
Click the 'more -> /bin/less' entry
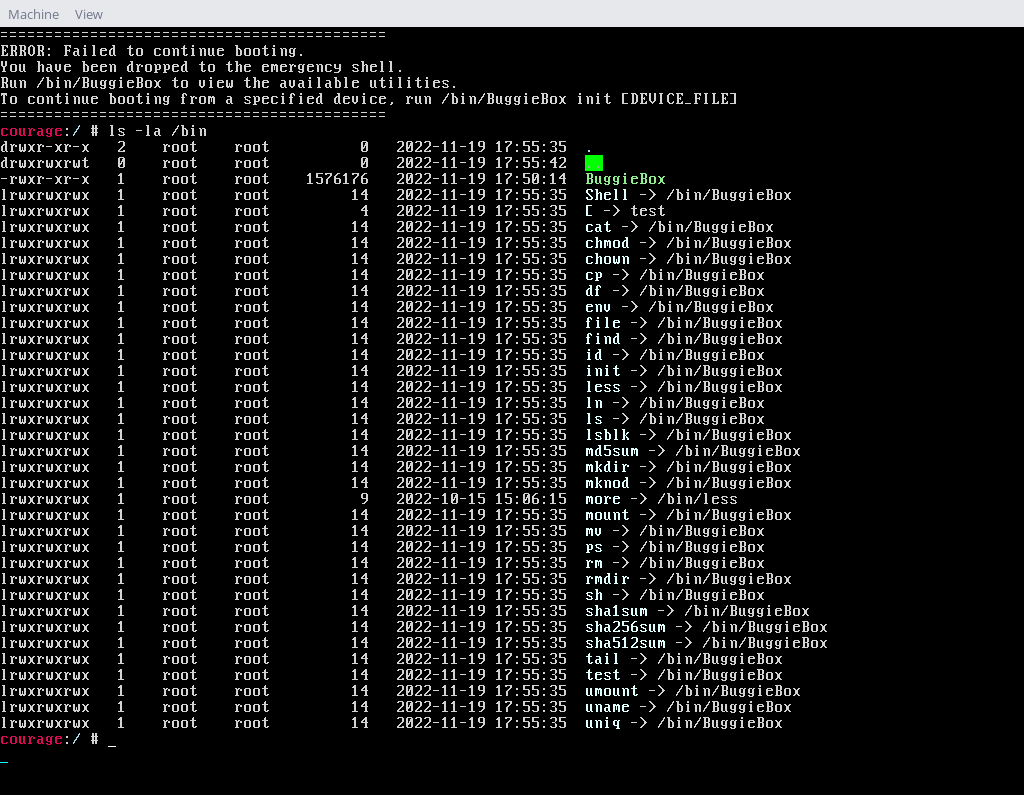click(x=662, y=499)
